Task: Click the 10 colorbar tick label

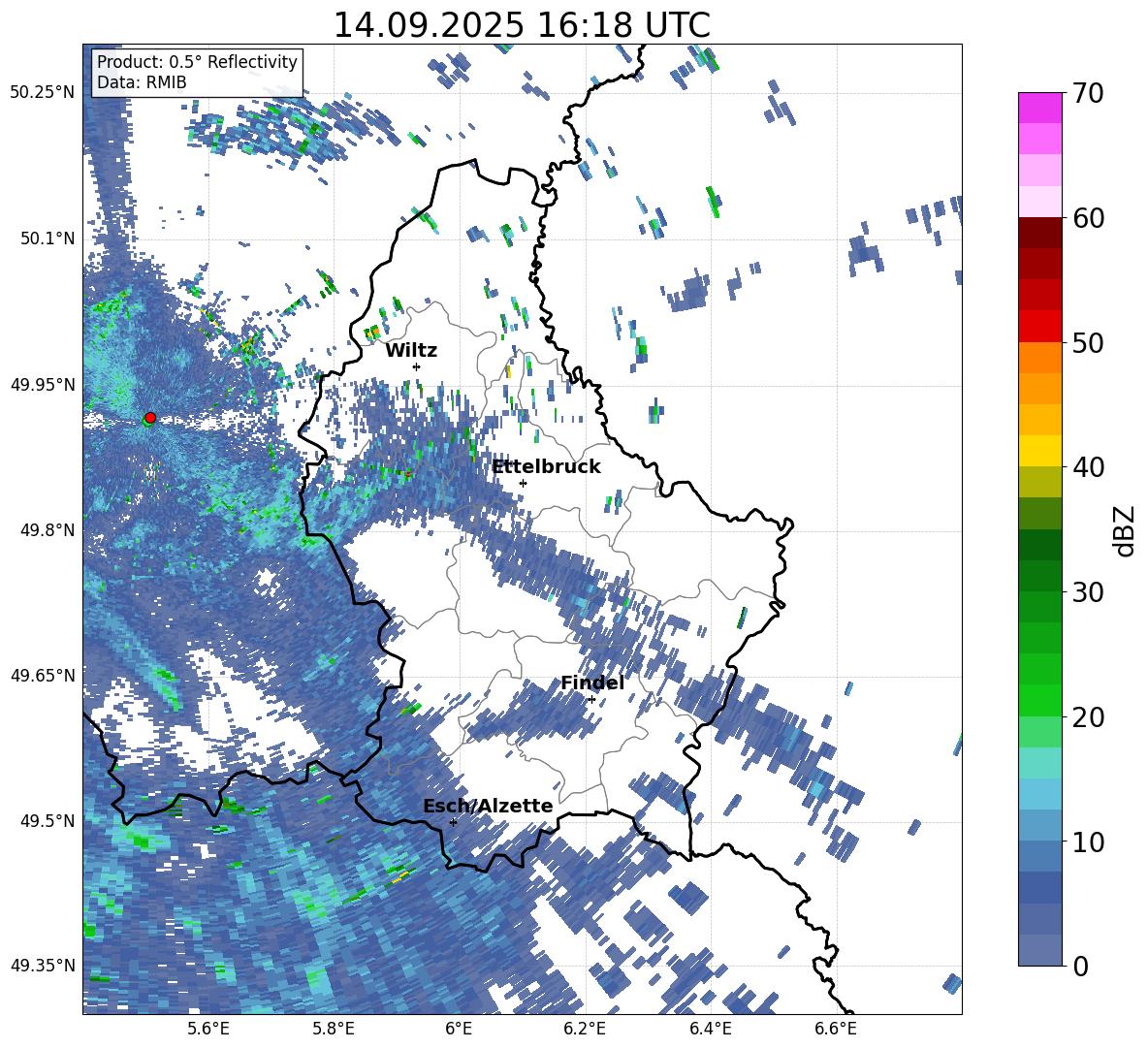Action: (x=1088, y=842)
